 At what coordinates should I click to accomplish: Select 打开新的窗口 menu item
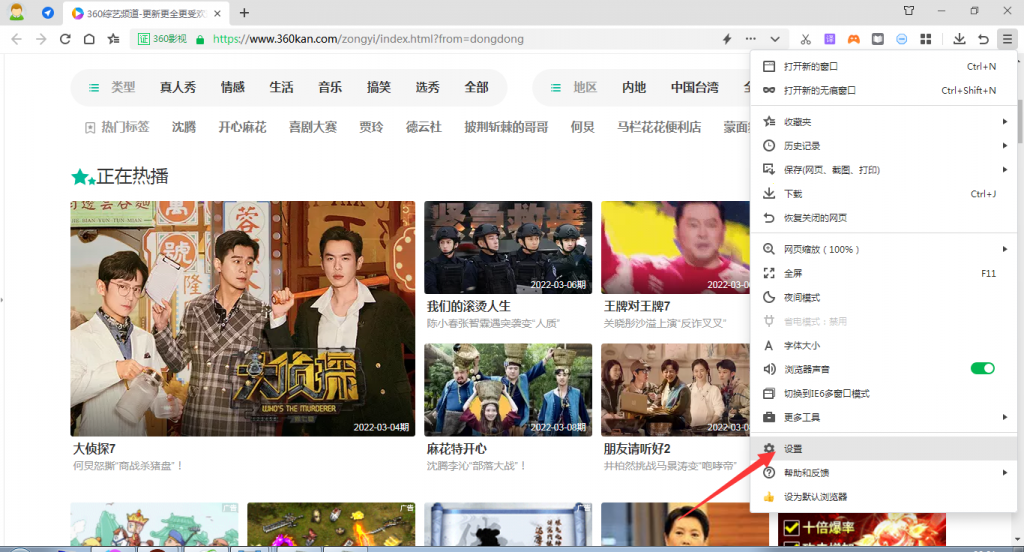point(884,67)
